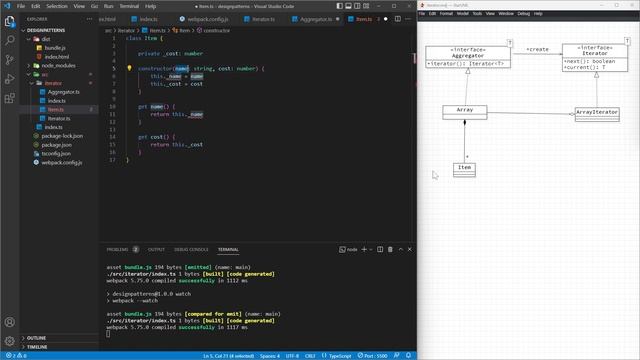Click the split terminal icon
This screenshot has height=360, width=640.
point(380,249)
